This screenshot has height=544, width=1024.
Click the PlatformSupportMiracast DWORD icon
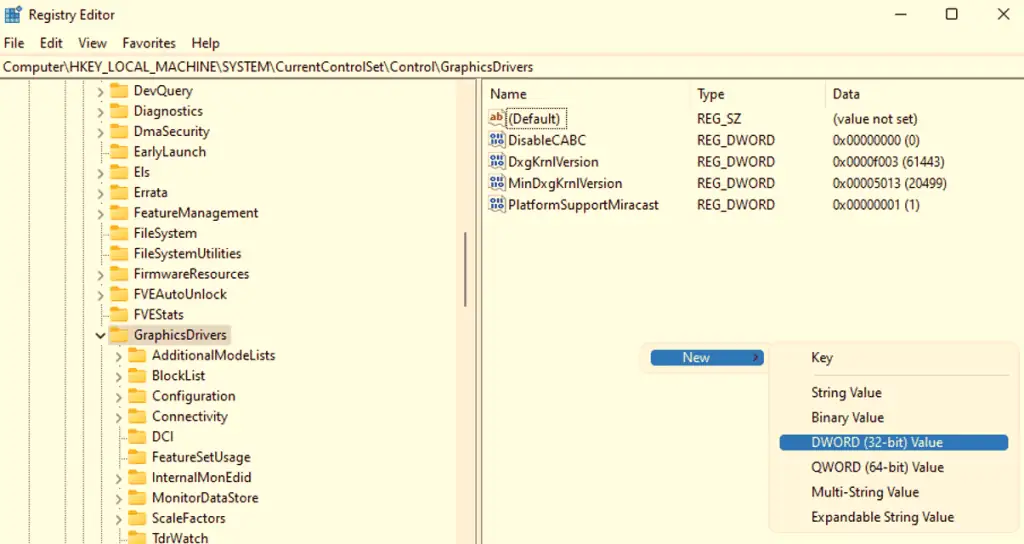496,204
